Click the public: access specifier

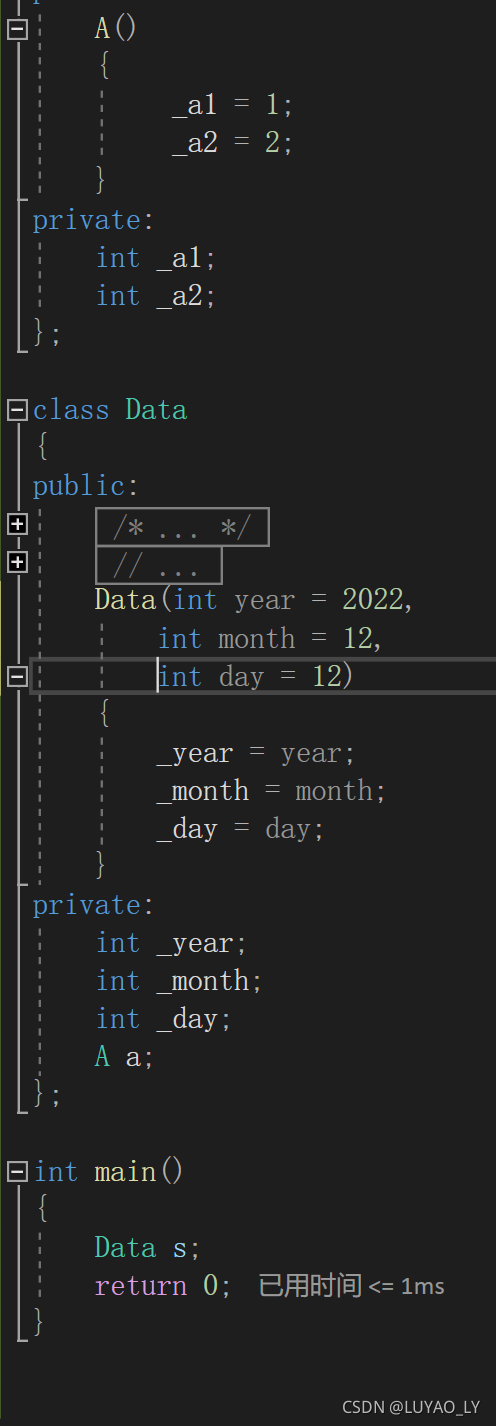tap(86, 487)
